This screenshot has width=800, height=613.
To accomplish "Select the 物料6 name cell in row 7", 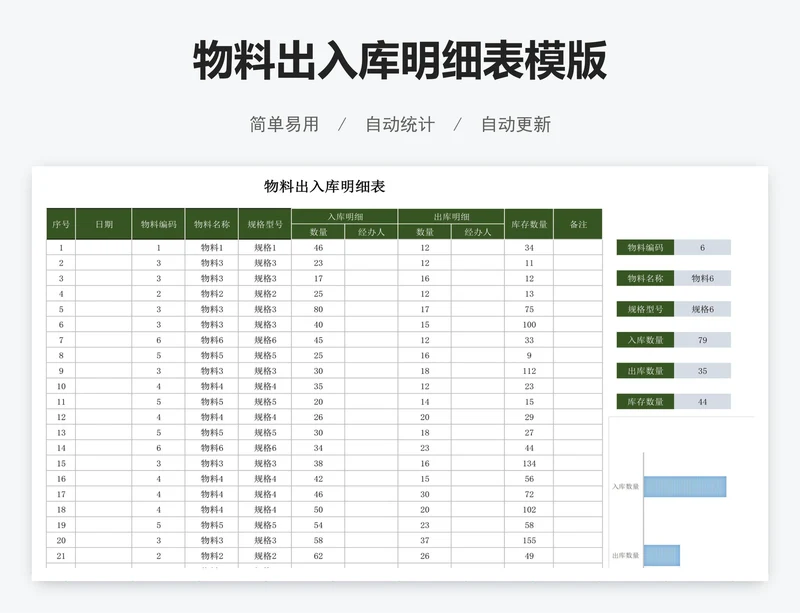I will point(212,340).
